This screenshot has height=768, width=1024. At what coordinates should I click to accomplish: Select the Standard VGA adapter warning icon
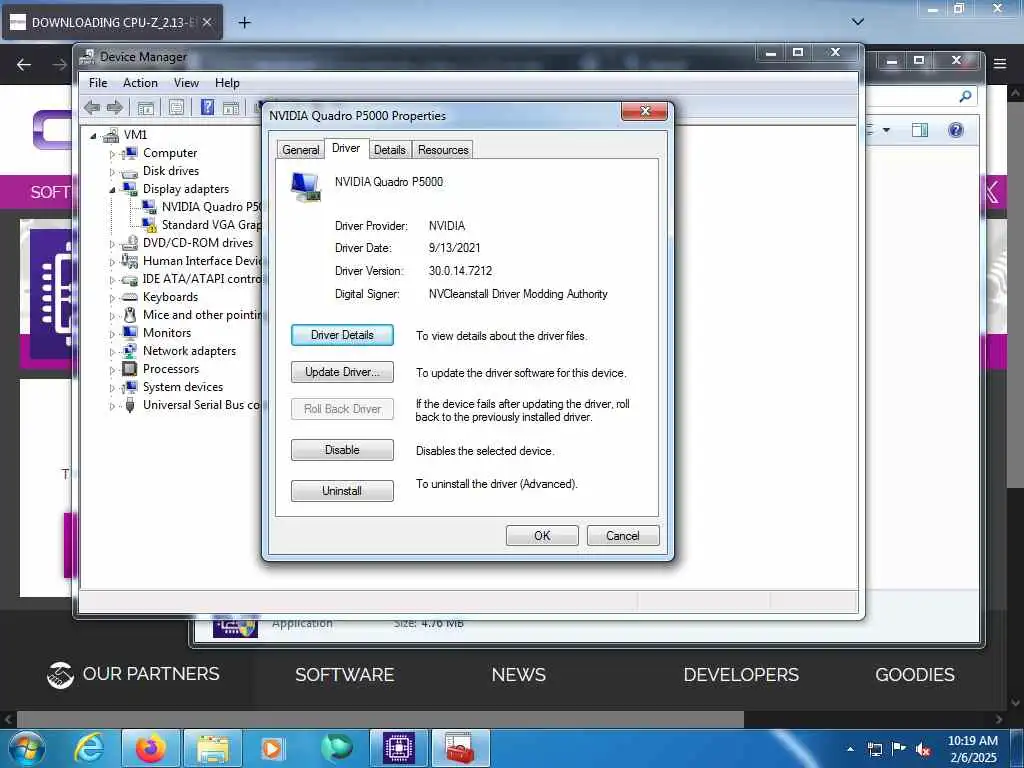click(x=150, y=225)
